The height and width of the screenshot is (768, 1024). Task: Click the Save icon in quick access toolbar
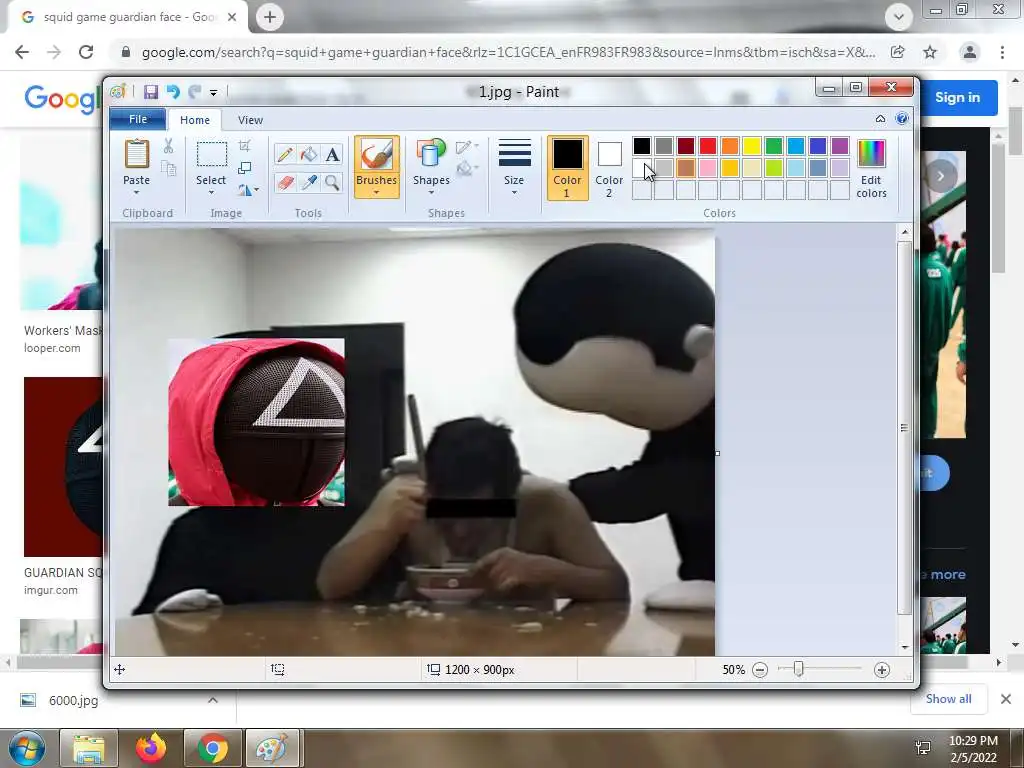[x=151, y=92]
